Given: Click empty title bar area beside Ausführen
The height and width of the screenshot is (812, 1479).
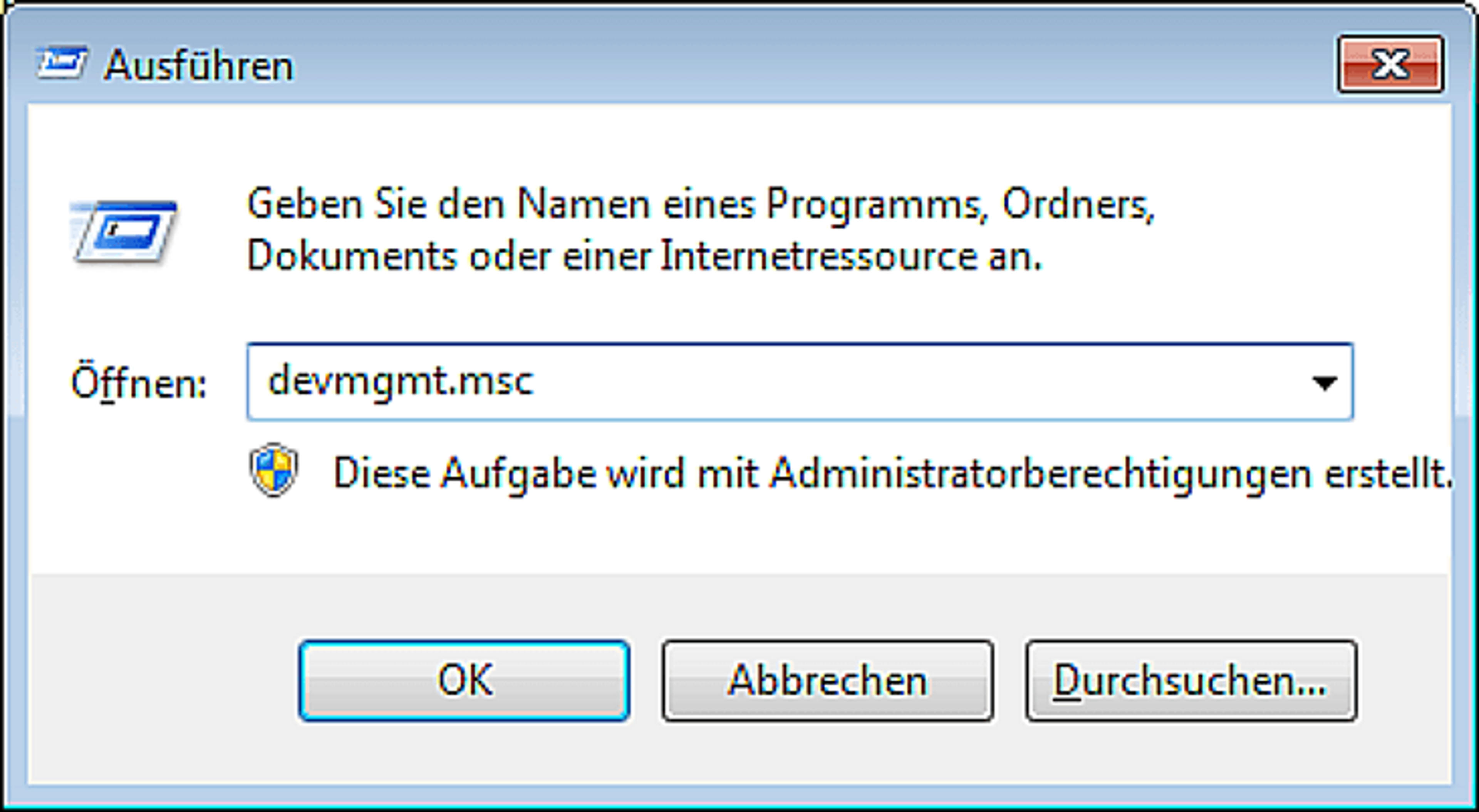Looking at the screenshot, I should point(804,63).
